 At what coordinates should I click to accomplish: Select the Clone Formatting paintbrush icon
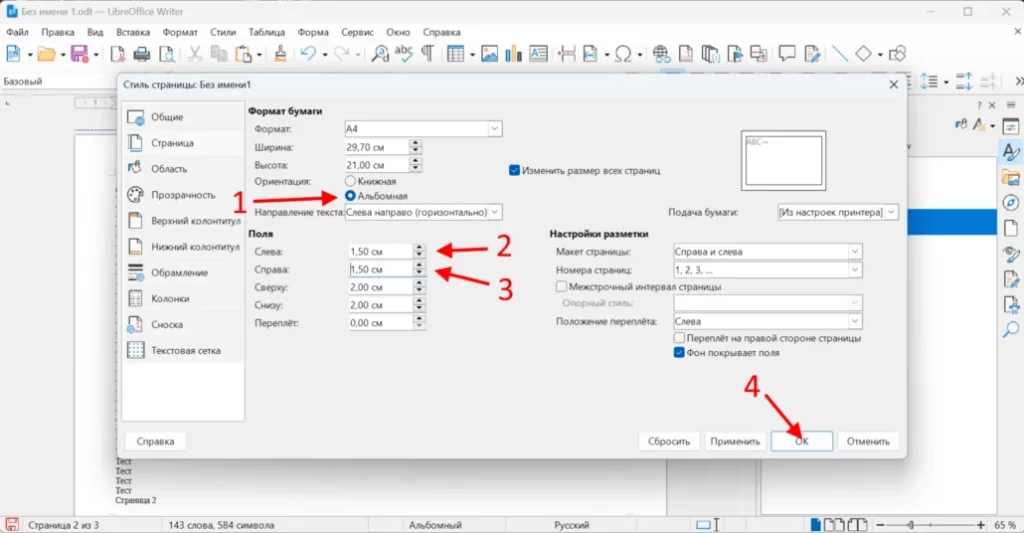coord(280,54)
